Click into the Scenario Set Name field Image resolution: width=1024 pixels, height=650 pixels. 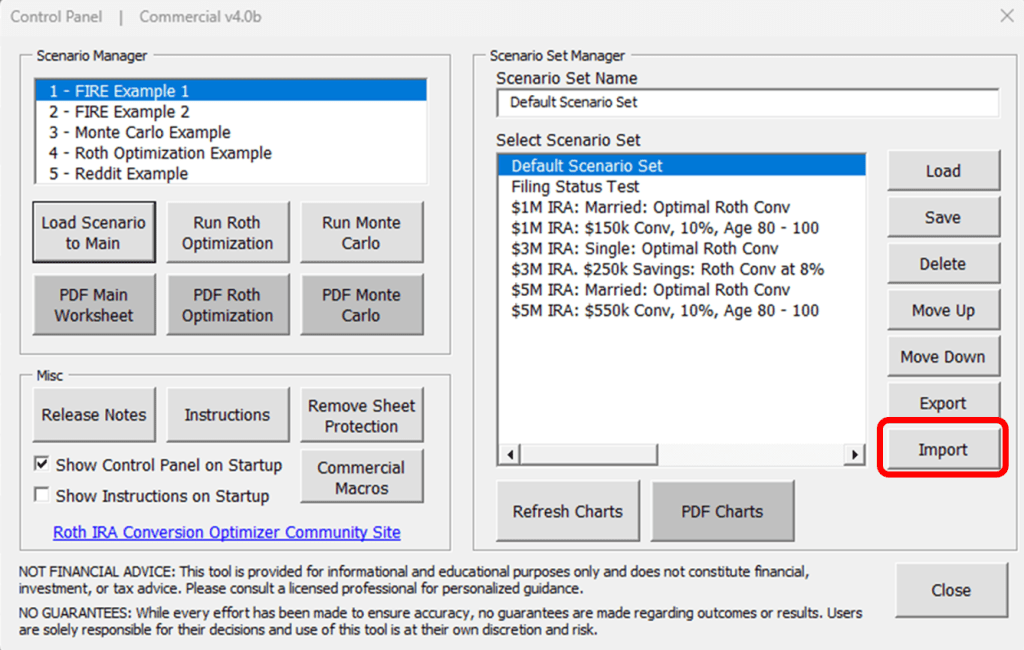(x=747, y=103)
